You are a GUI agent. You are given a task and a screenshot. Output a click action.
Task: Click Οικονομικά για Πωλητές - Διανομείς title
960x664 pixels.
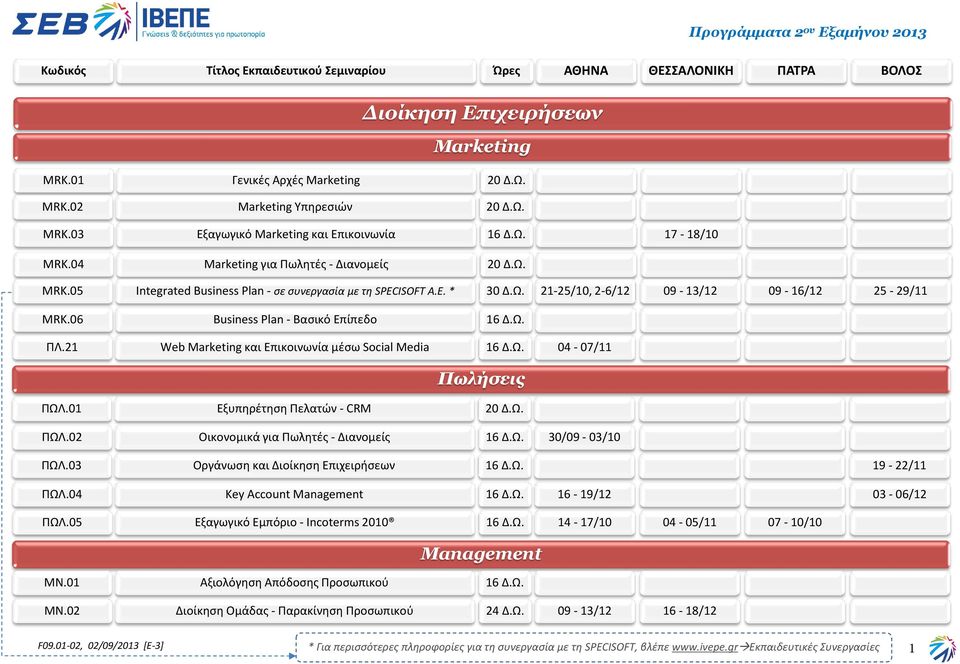pos(294,438)
